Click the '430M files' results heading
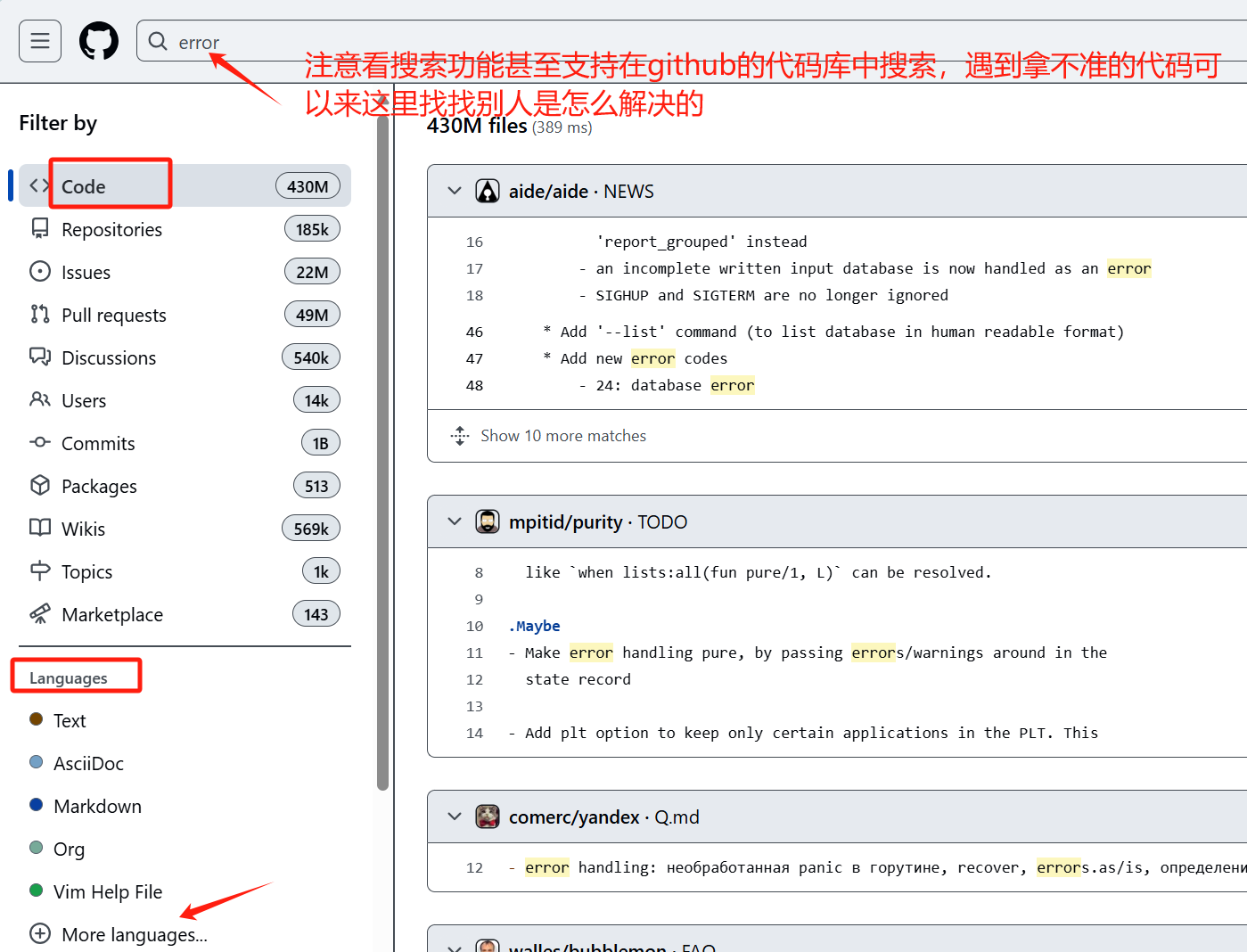 [x=477, y=126]
